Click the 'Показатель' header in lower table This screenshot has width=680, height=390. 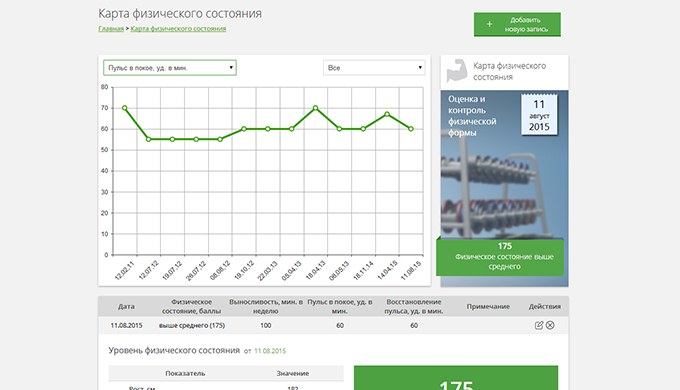[x=185, y=373]
